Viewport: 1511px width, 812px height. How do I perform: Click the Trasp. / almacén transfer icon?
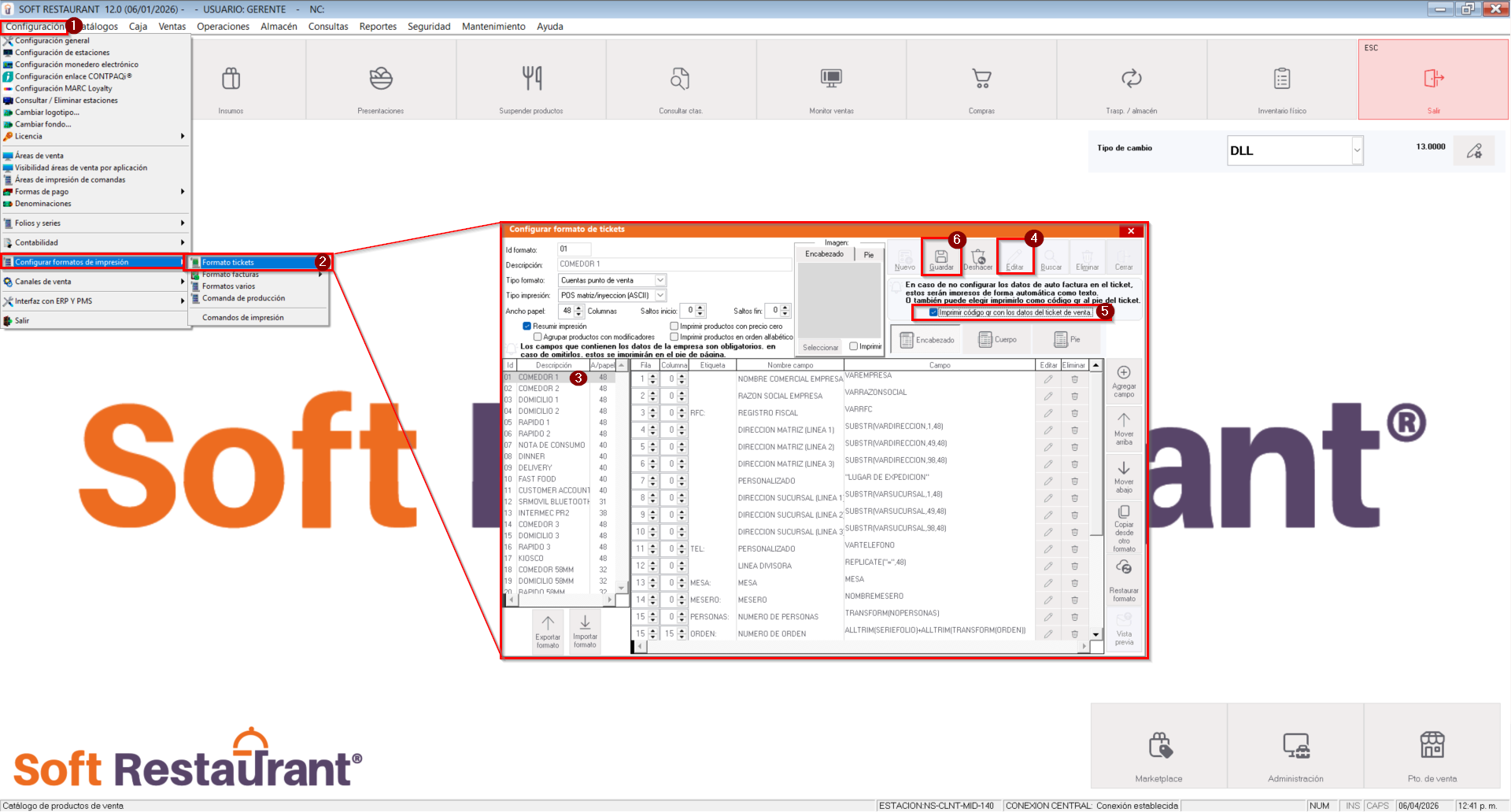pyautogui.click(x=1132, y=79)
